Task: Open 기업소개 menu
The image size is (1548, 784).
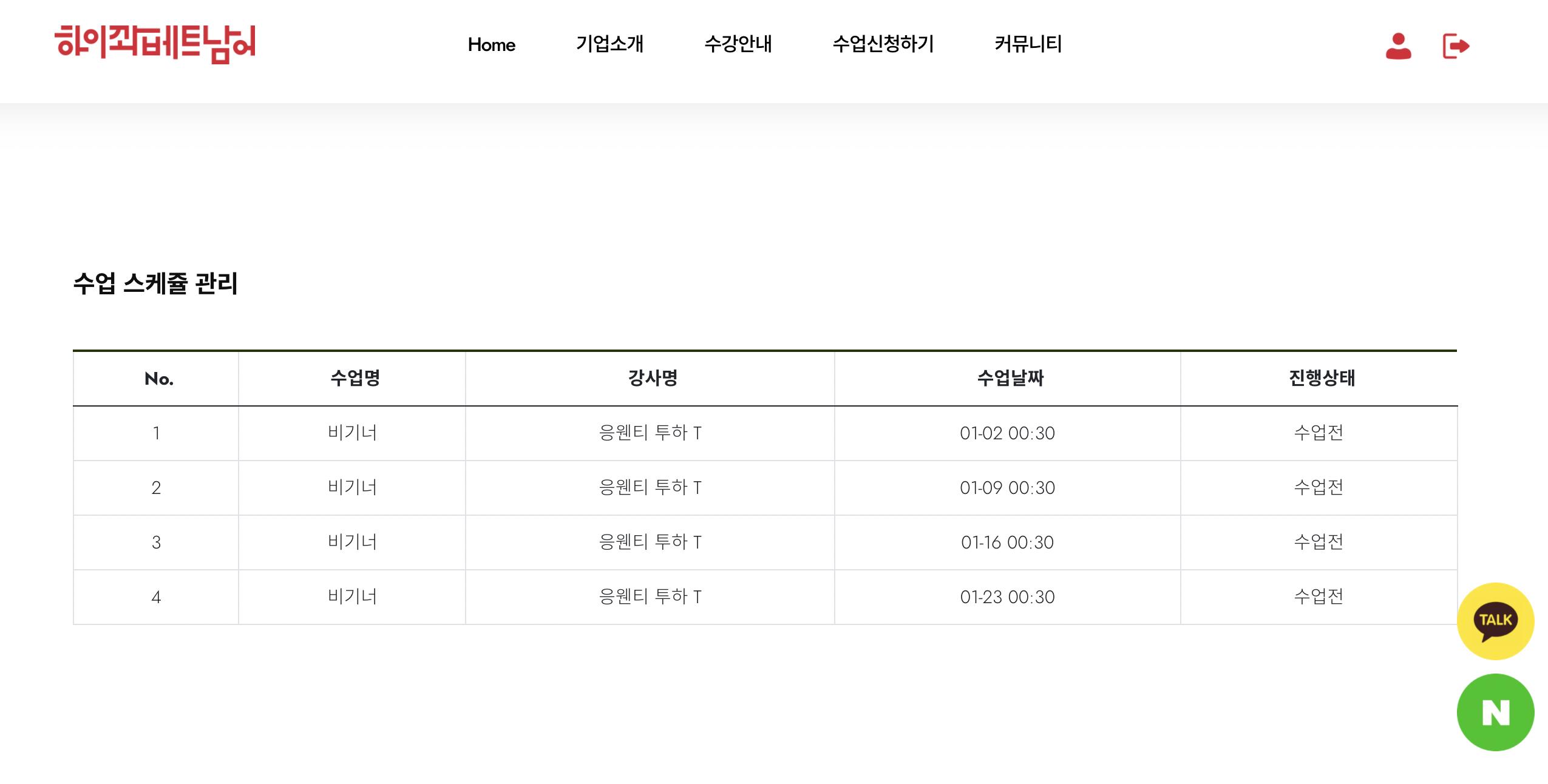Action: click(609, 44)
